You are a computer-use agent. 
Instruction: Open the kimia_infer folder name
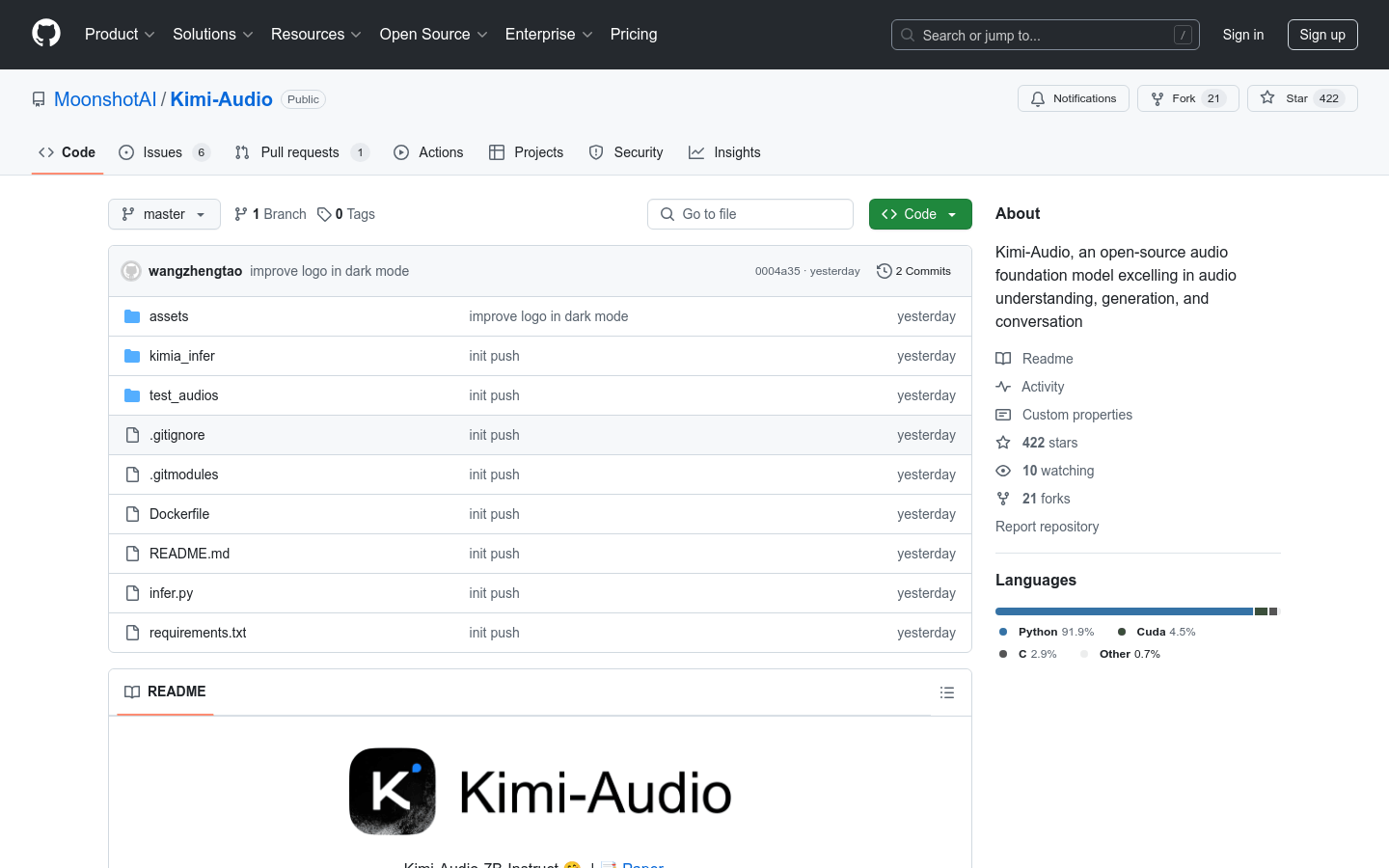coord(182,356)
